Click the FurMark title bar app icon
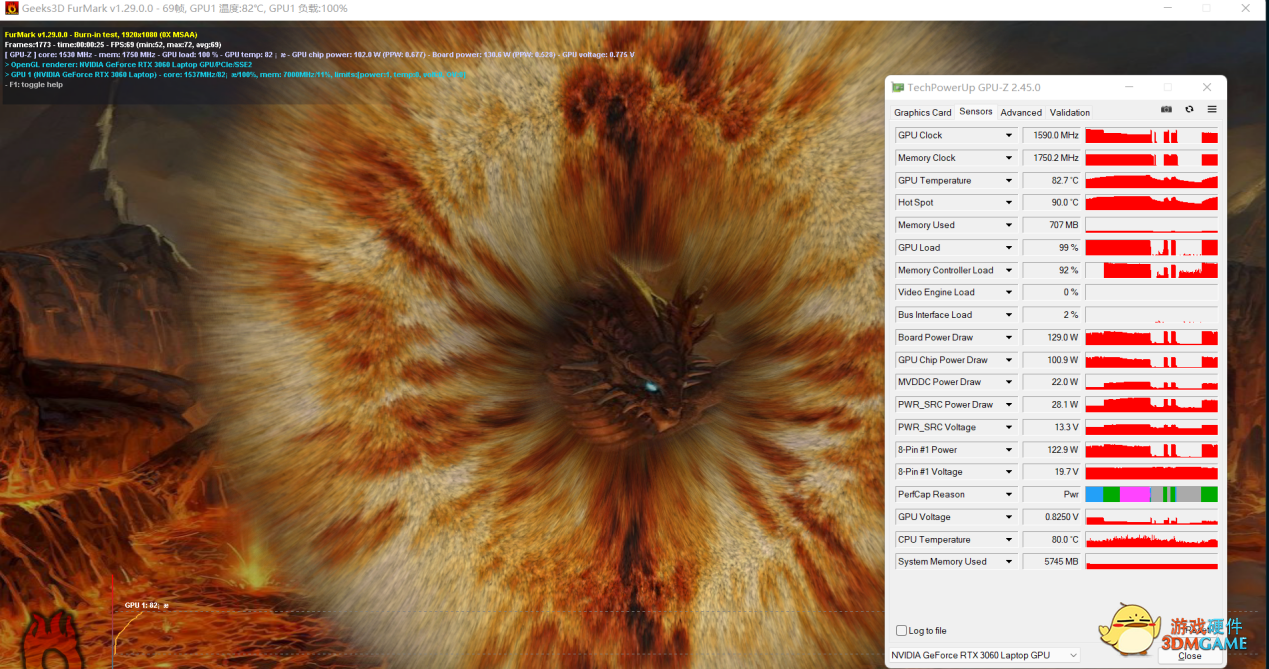Image resolution: width=1269 pixels, height=669 pixels. click(x=11, y=8)
